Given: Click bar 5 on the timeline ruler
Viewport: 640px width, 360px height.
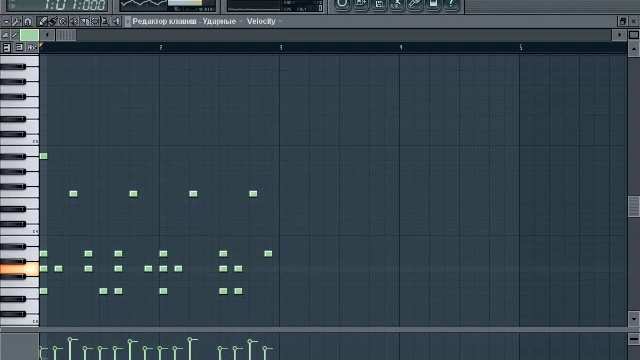Looking at the screenshot, I should coord(520,48).
